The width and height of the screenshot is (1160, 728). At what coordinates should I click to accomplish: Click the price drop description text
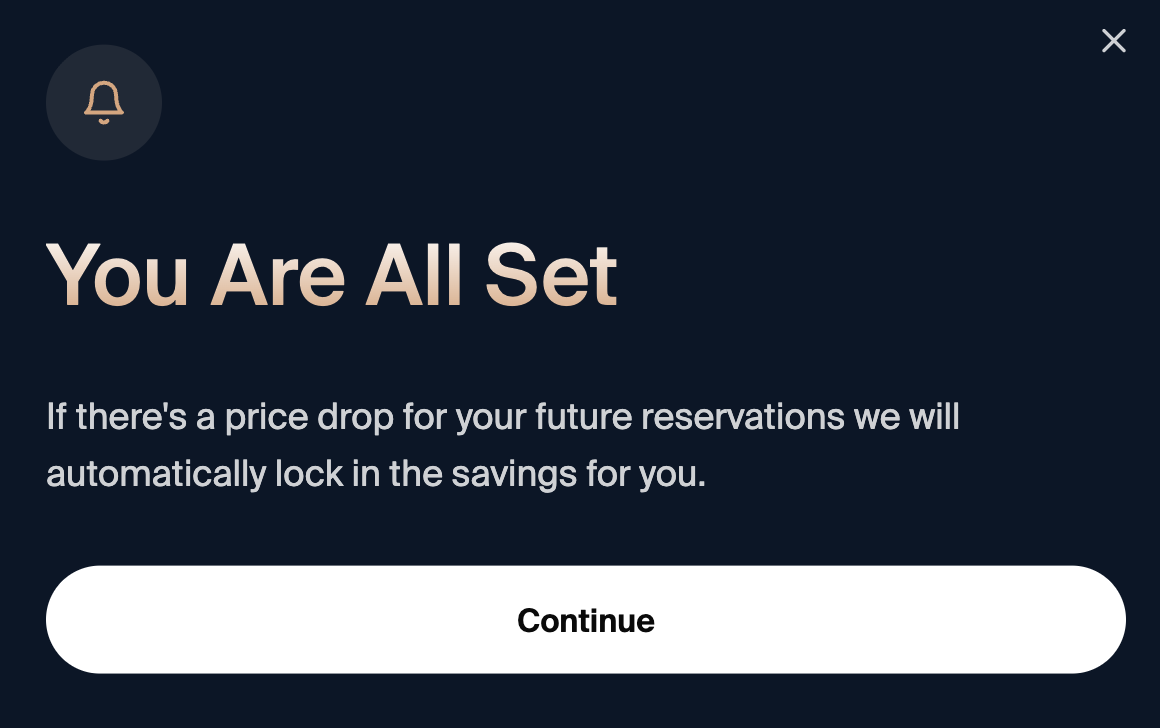click(x=502, y=445)
